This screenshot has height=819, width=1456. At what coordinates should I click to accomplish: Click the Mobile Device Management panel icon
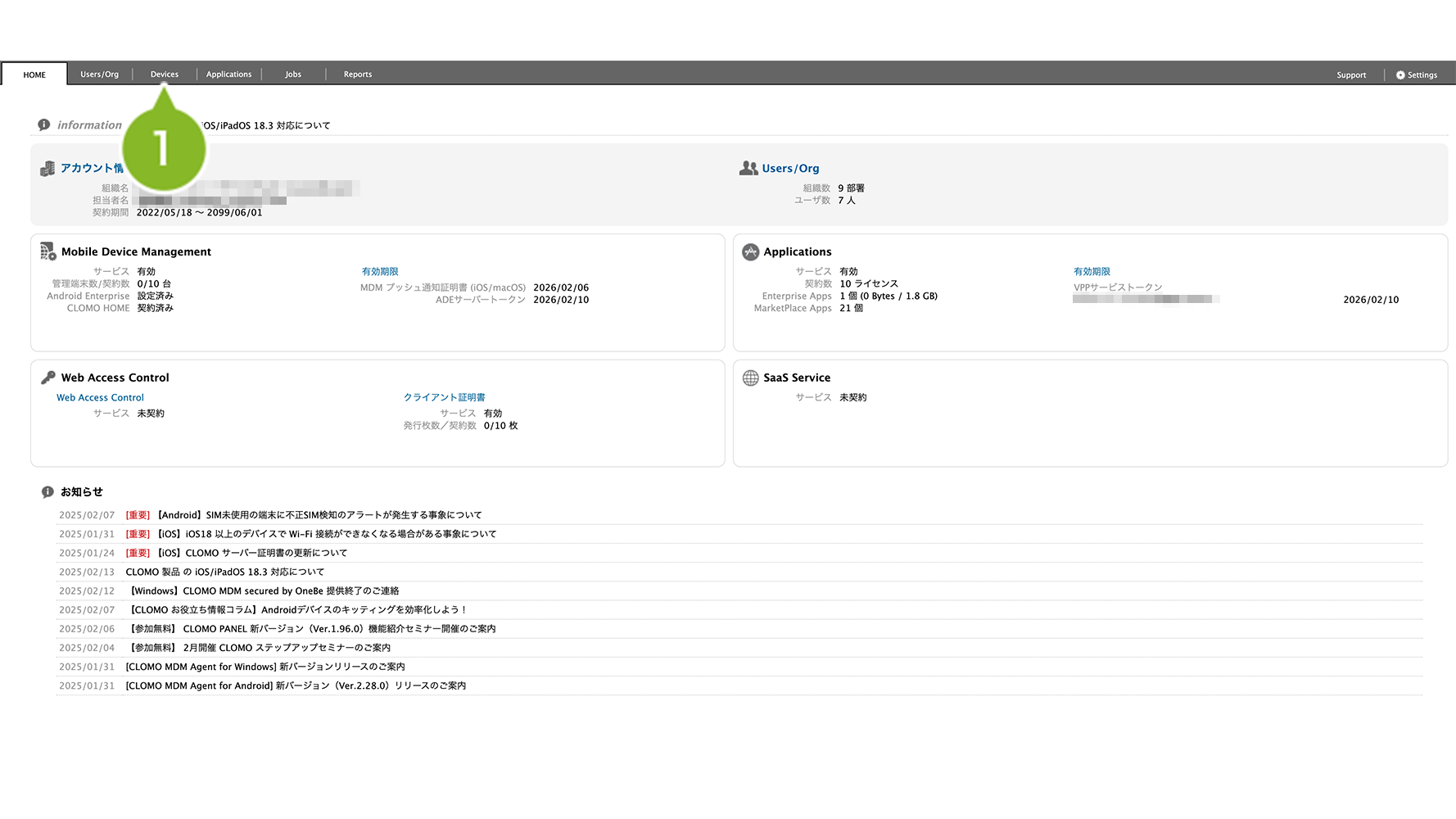pos(48,251)
